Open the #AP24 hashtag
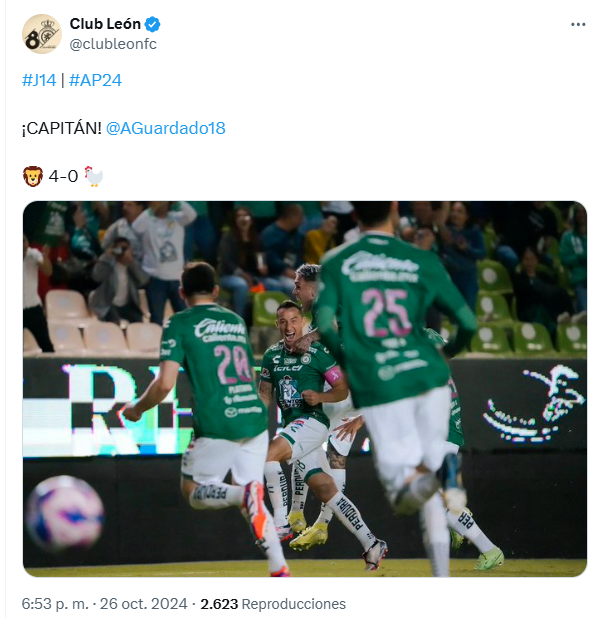601x618 pixels. click(x=95, y=80)
